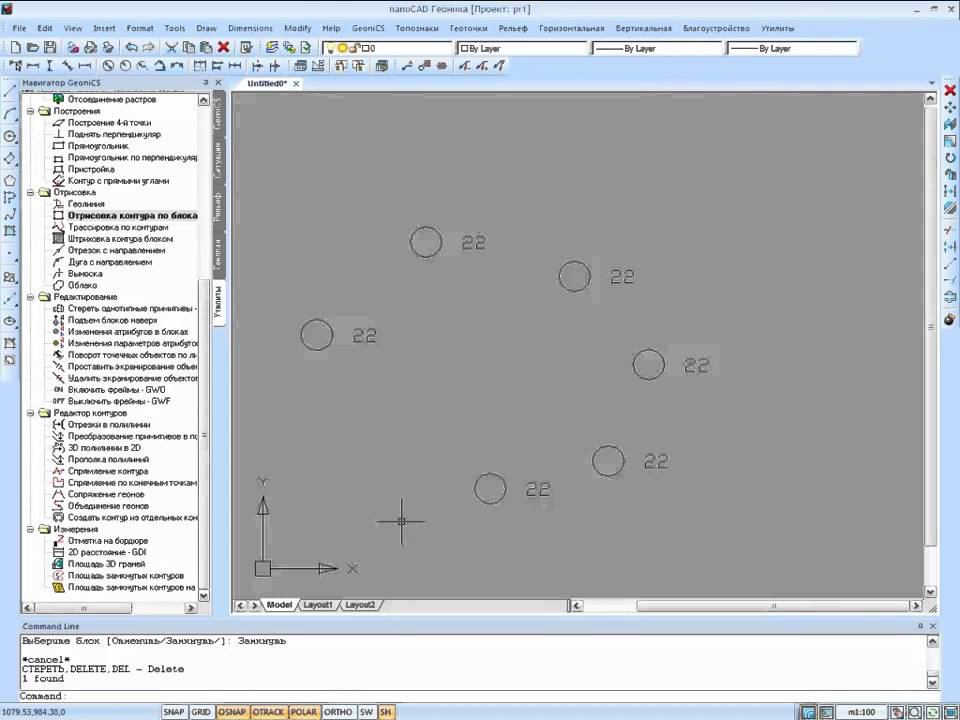
Task: Close the Untitled0 document tab
Action: coord(296,84)
